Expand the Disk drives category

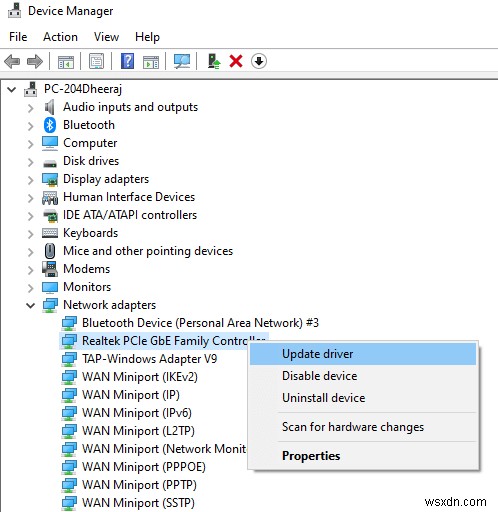pyautogui.click(x=31, y=162)
